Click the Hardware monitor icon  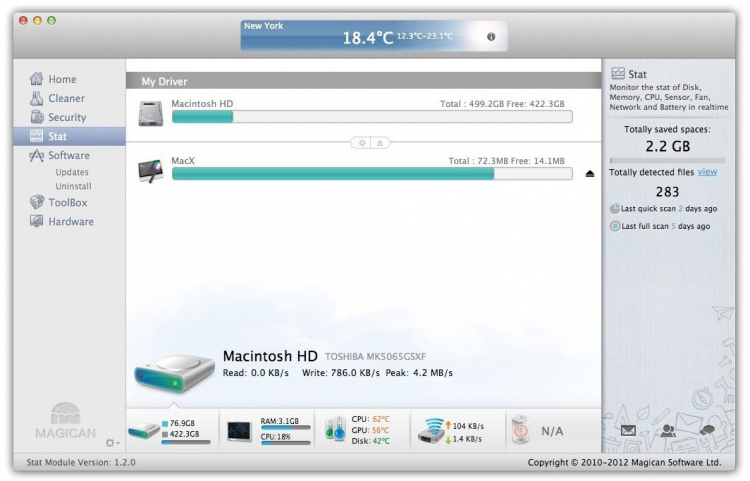(36, 221)
